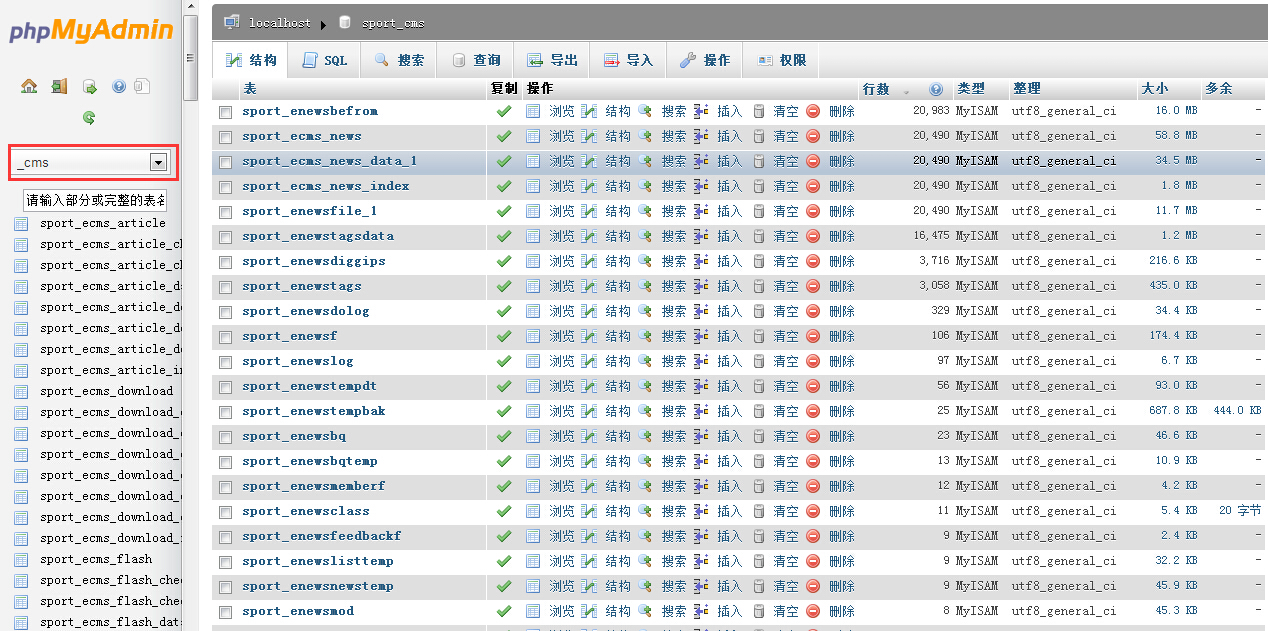Click the 687.8 KB size value
This screenshot has height=631, width=1268.
[1173, 411]
